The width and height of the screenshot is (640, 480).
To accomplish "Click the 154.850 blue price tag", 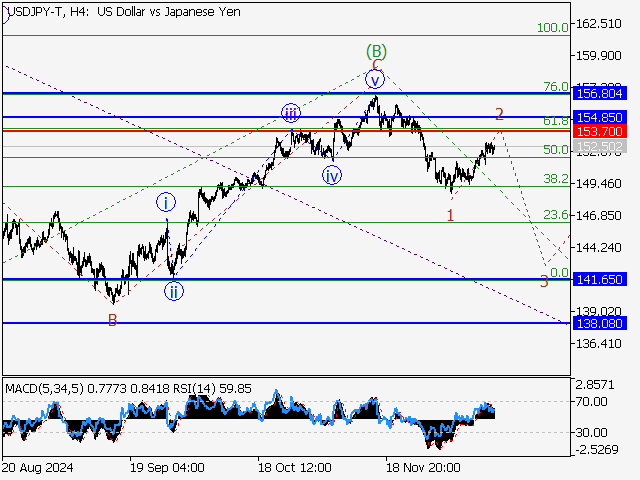I will (x=600, y=117).
